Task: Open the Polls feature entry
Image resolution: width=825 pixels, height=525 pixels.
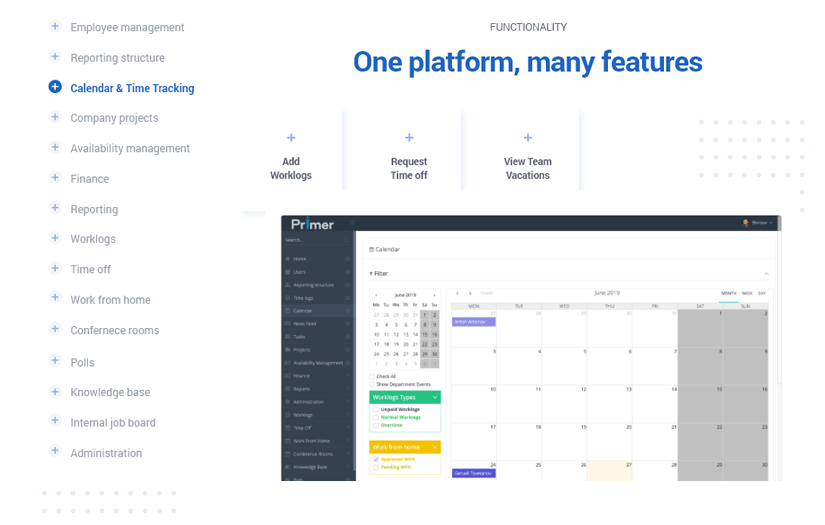Action: pos(83,362)
